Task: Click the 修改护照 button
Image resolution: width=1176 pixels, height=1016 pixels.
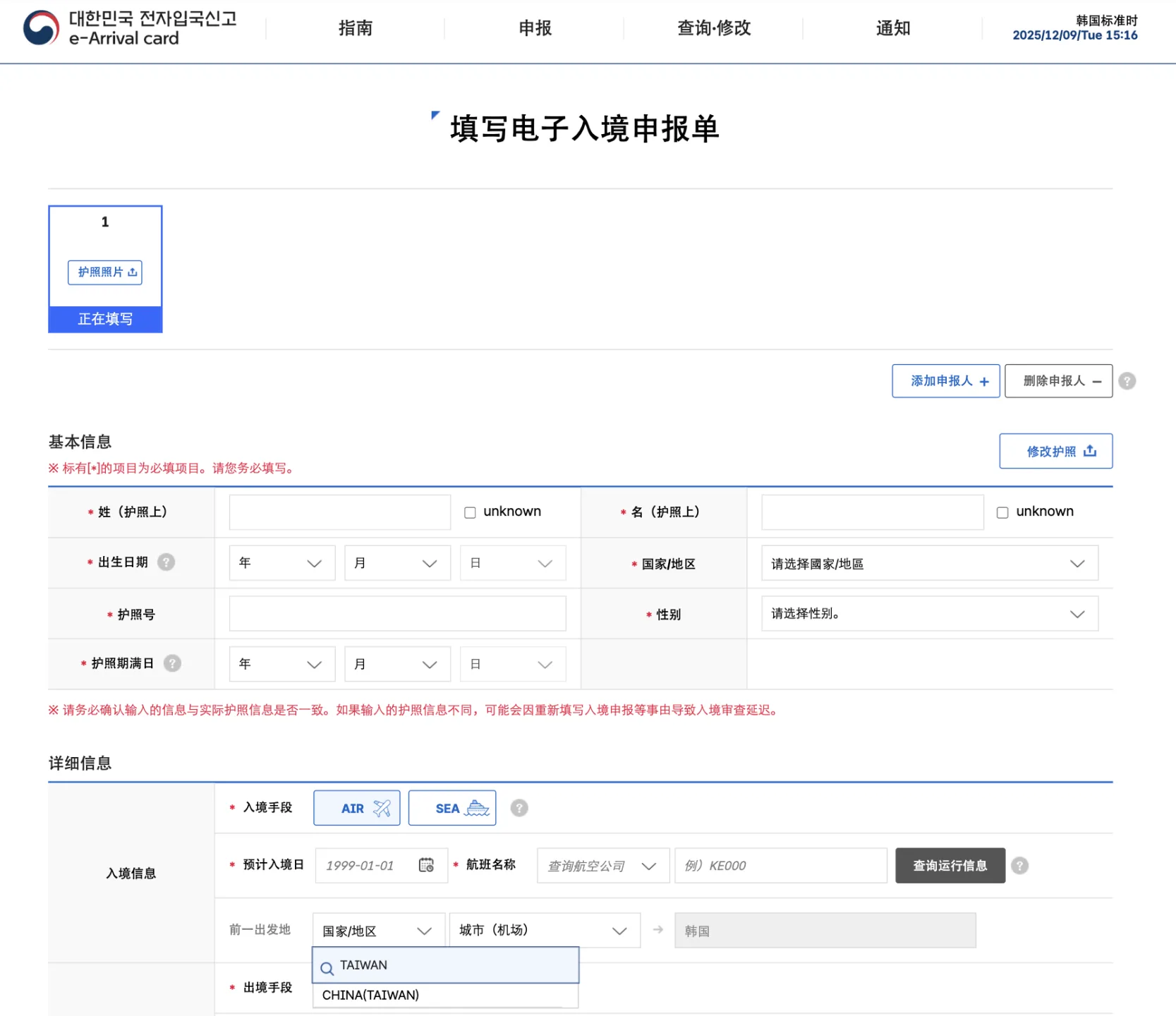Action: tap(1055, 450)
